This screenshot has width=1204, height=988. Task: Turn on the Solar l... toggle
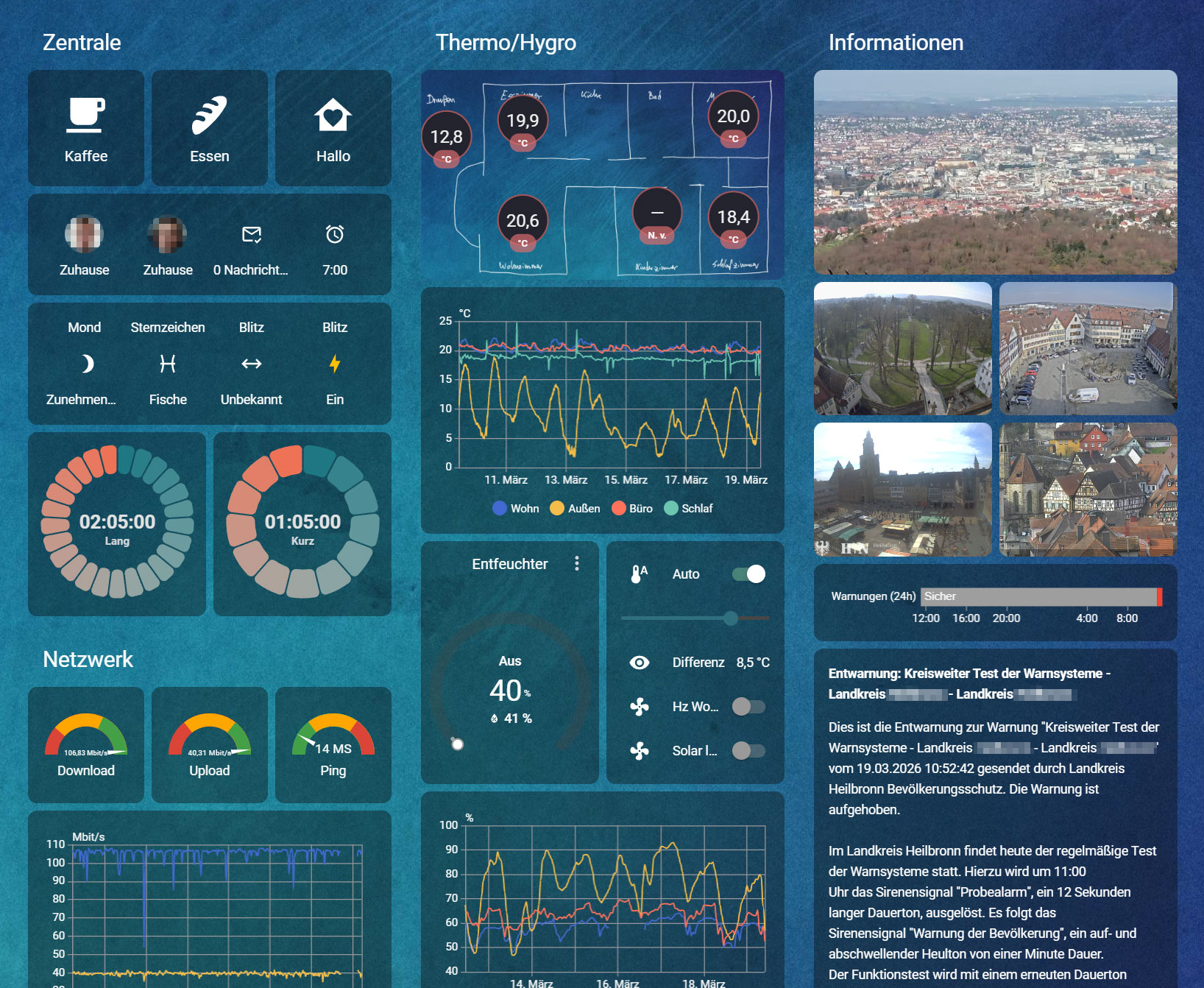(x=748, y=751)
